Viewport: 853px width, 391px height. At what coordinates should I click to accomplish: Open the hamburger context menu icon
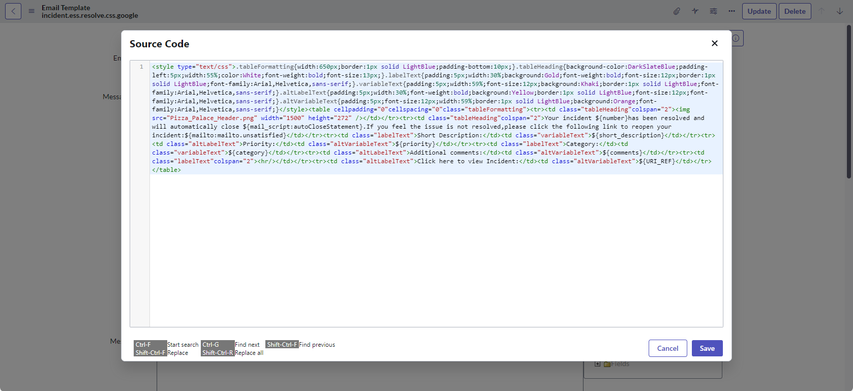(x=32, y=11)
